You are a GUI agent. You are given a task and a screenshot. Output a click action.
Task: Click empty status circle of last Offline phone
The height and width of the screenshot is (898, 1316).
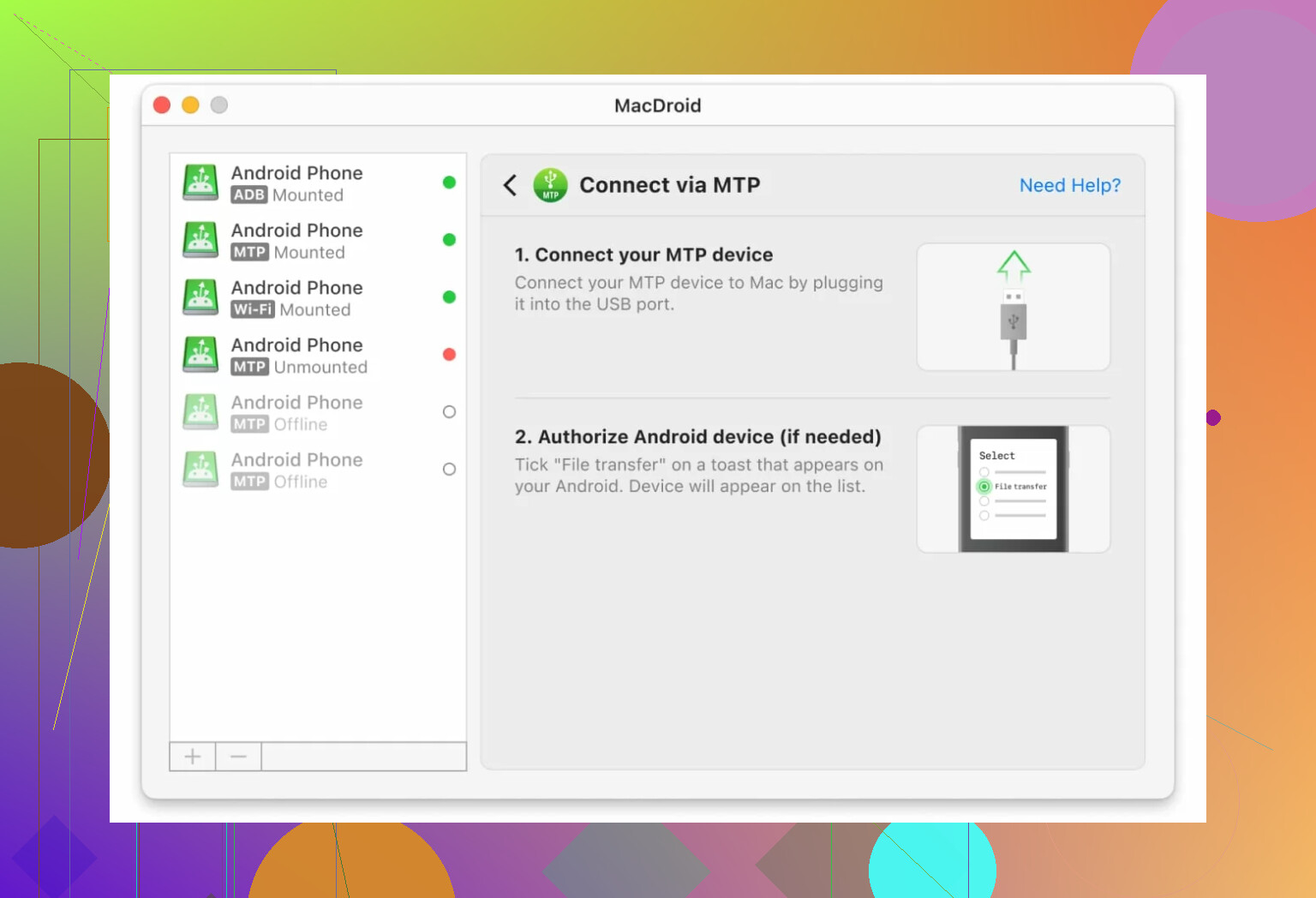(449, 470)
